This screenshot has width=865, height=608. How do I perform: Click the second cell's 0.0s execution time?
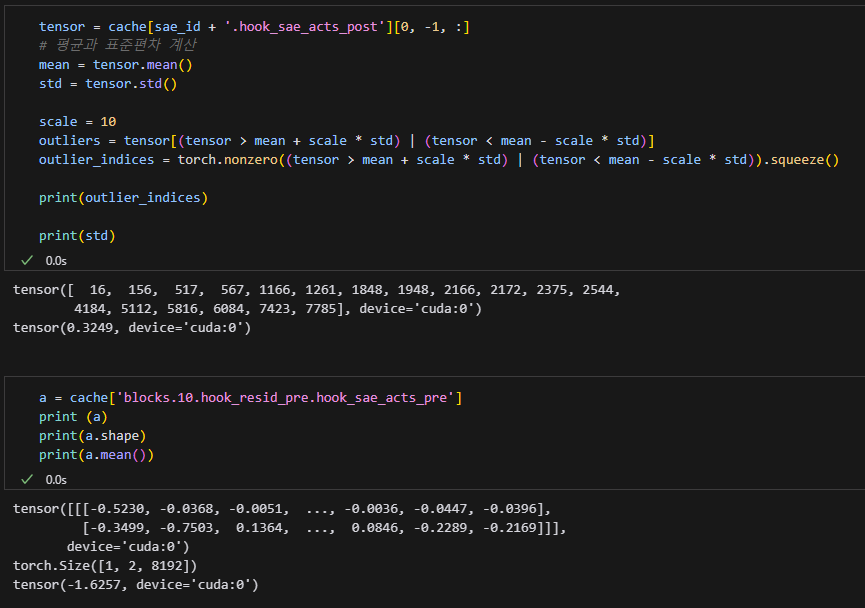pos(56,480)
